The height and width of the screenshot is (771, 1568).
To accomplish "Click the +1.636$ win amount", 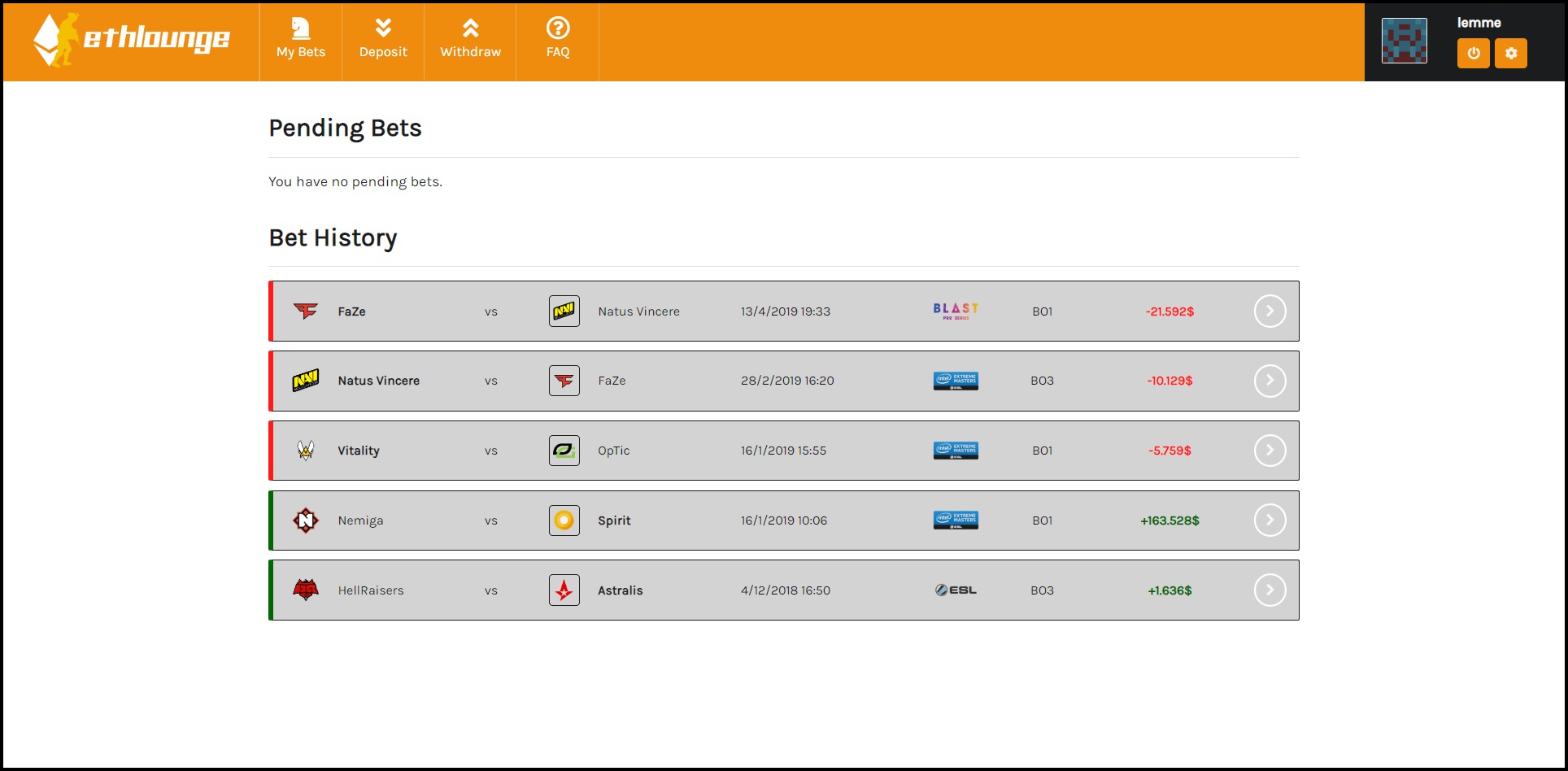I will (x=1169, y=590).
